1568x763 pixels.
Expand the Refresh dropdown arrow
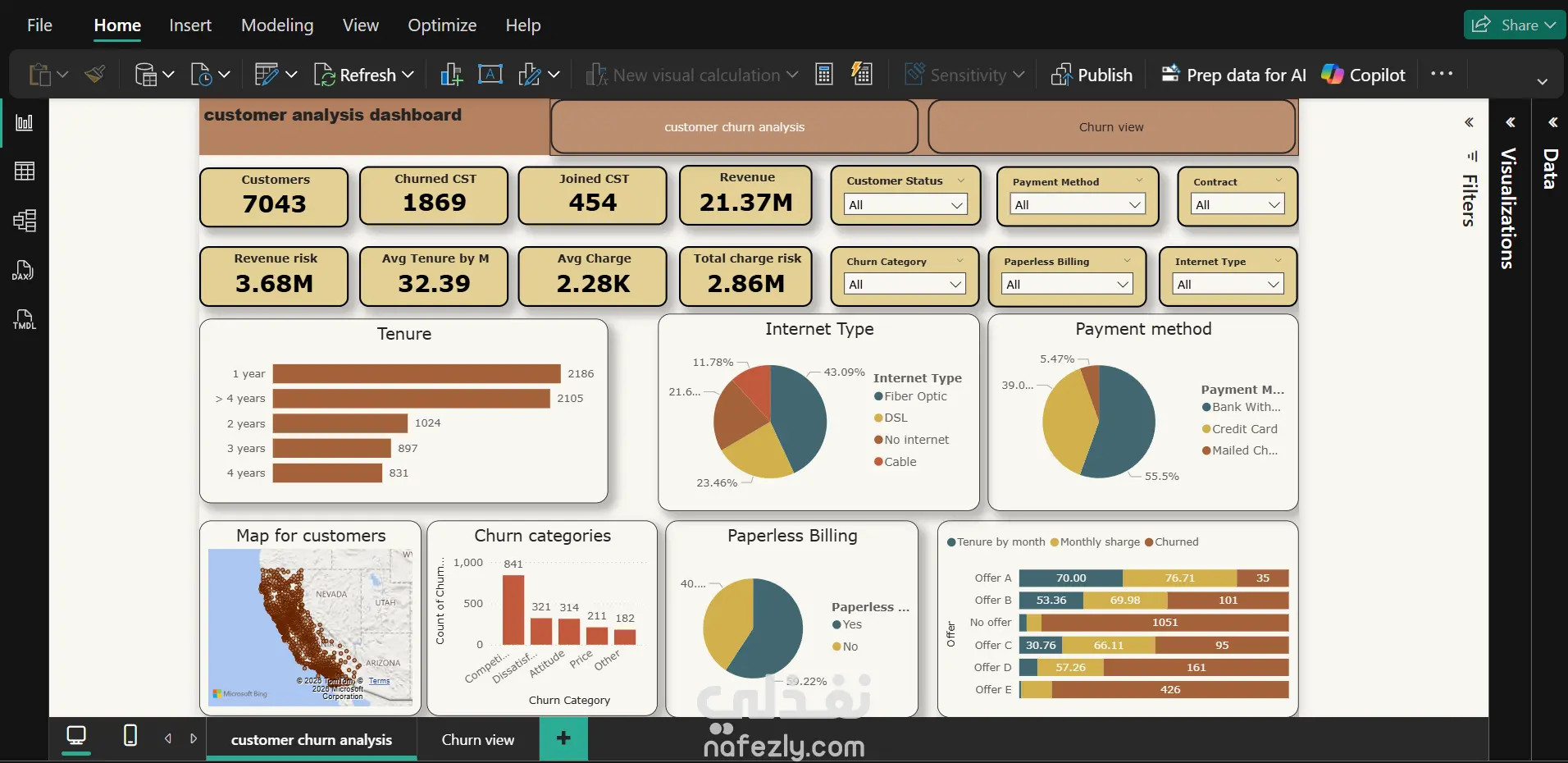coord(408,75)
